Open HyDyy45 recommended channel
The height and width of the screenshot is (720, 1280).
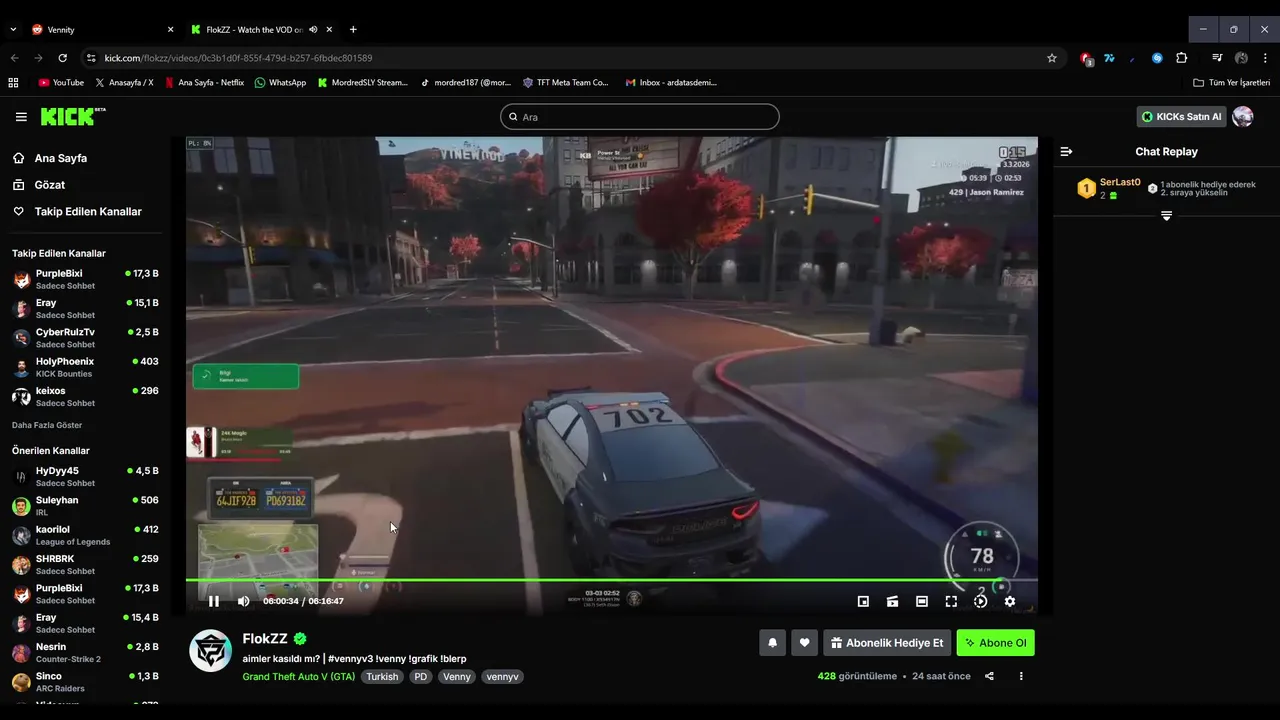pyautogui.click(x=85, y=477)
